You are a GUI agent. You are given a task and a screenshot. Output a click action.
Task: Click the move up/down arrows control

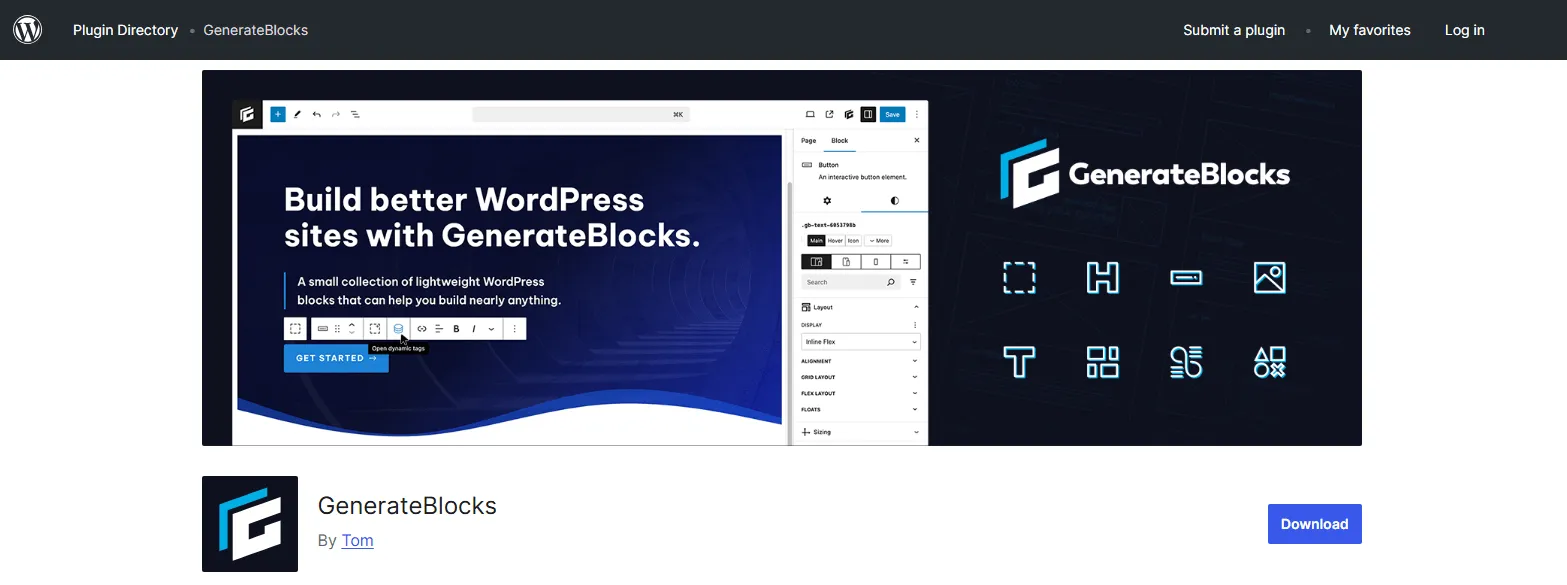(x=351, y=328)
